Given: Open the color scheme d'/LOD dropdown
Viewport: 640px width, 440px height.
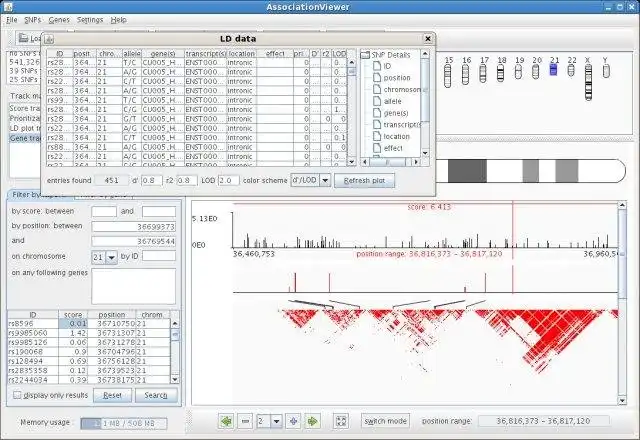Looking at the screenshot, I should pos(325,180).
